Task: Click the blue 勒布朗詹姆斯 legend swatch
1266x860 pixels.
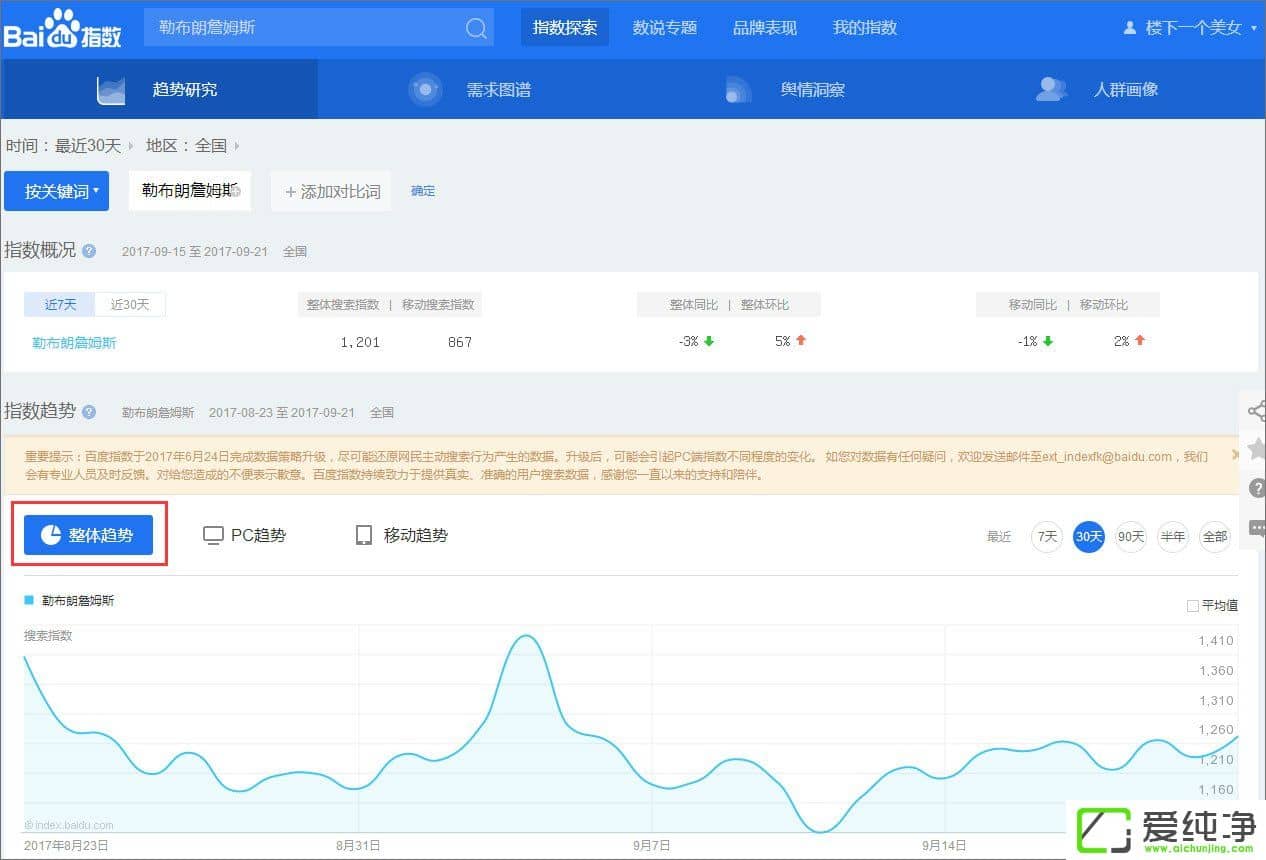Action: (29, 601)
